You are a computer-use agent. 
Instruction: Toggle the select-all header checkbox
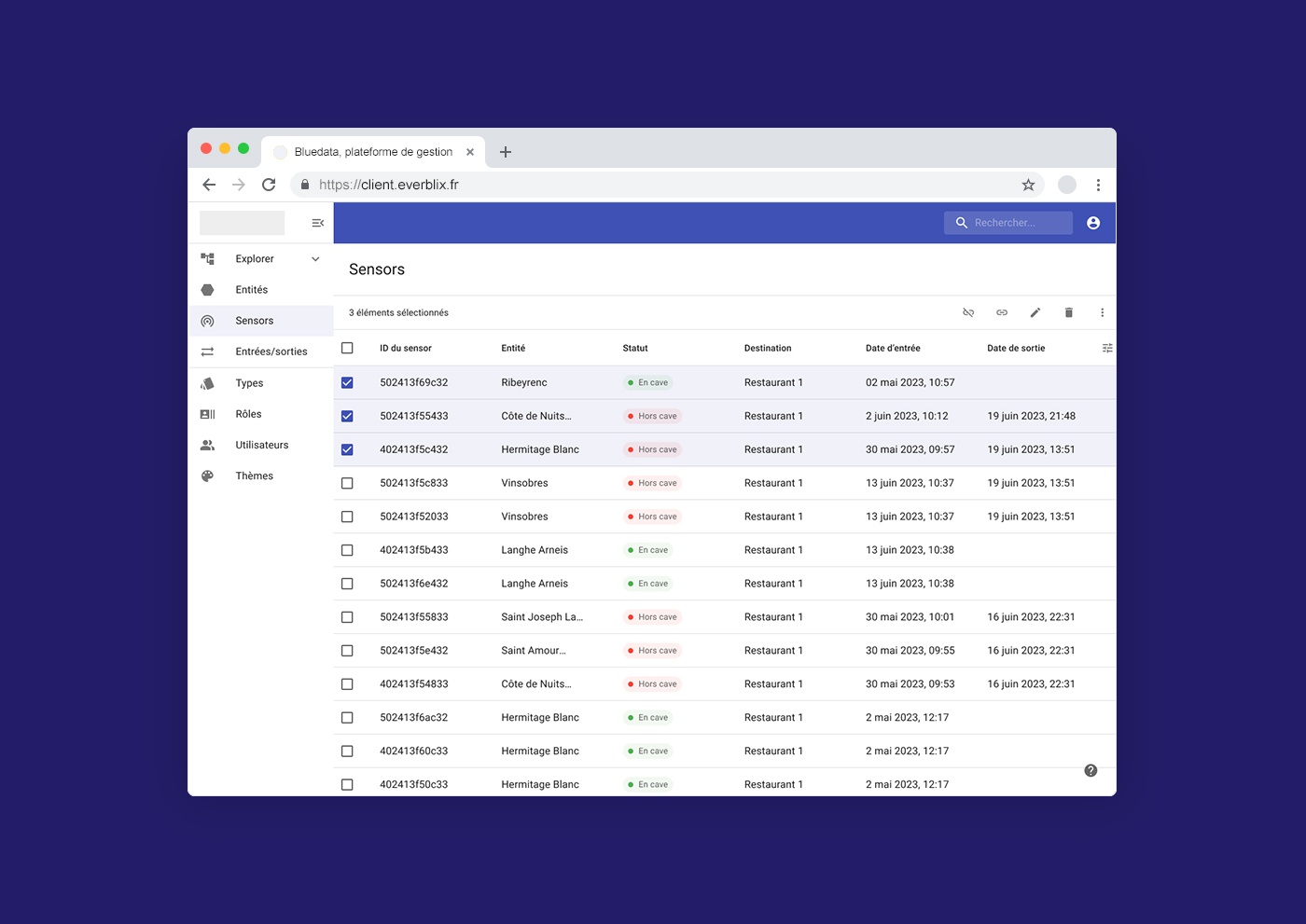coord(347,348)
